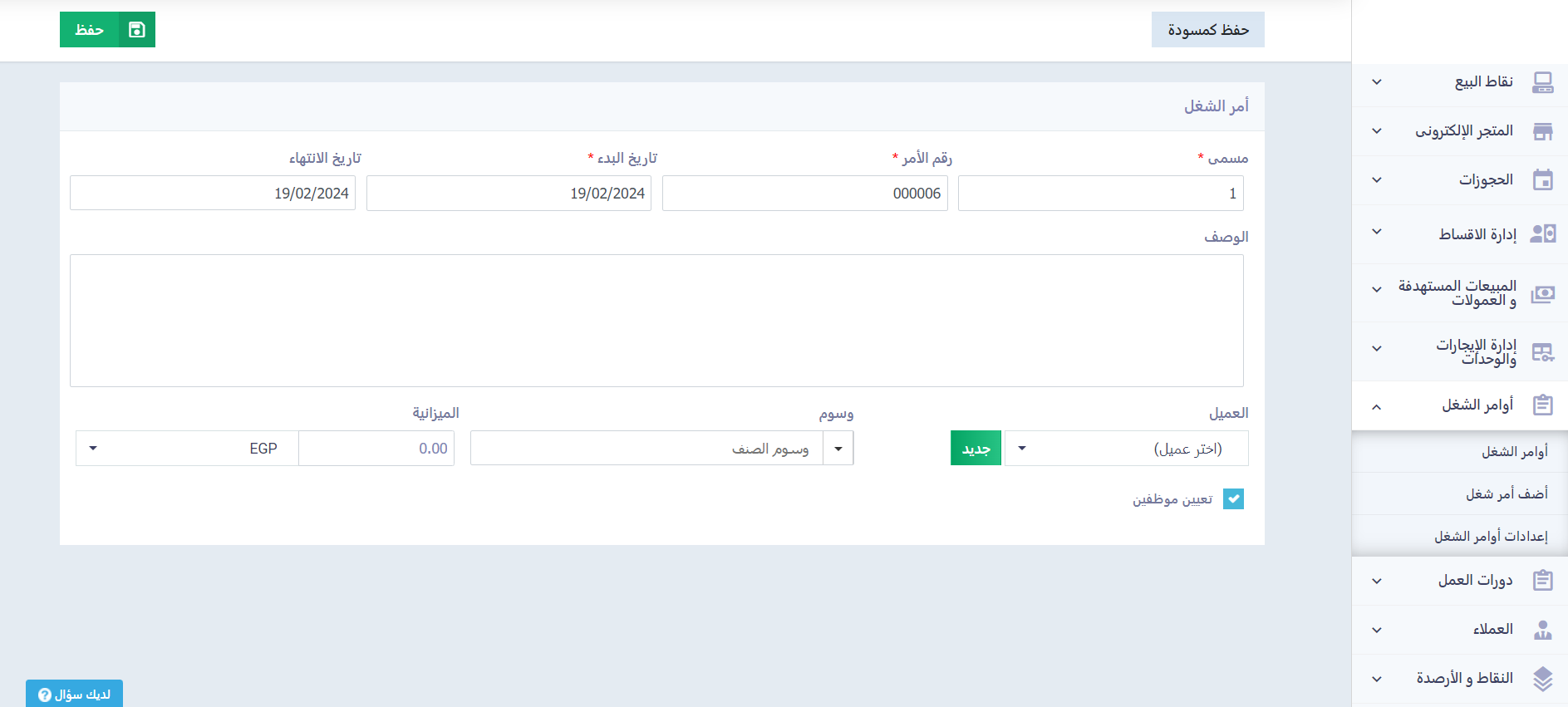Click the green new customer button
Screen dimensions: 1568x707
pyautogui.click(x=976, y=449)
